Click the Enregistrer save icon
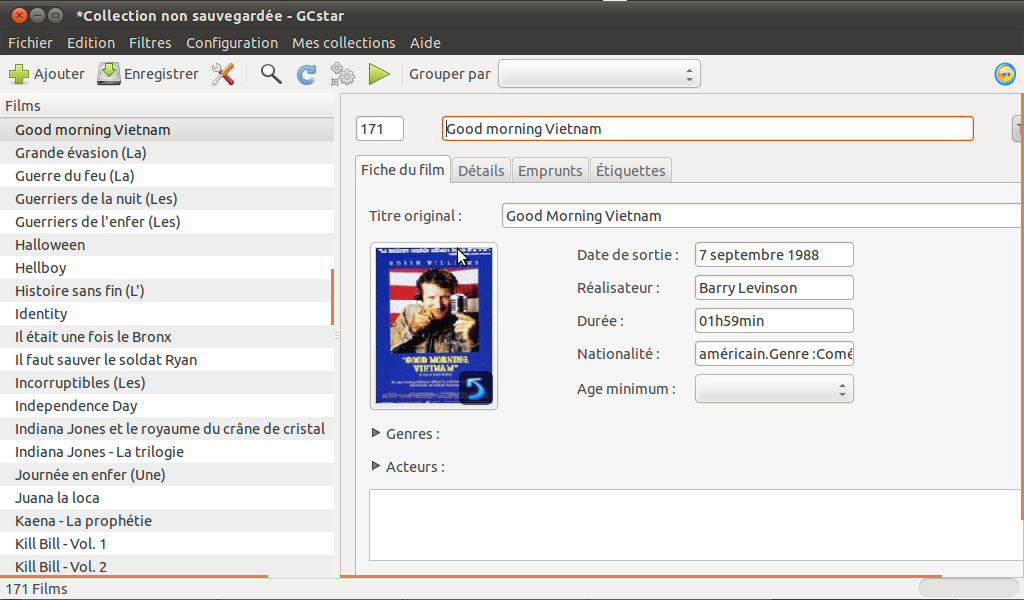Image resolution: width=1024 pixels, height=600 pixels. (108, 74)
